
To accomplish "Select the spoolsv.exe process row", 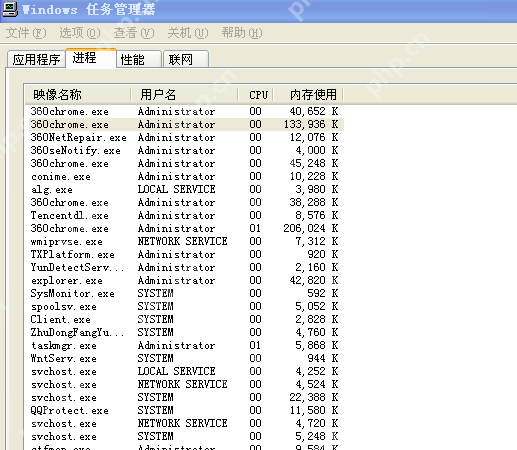I will click(x=184, y=306).
